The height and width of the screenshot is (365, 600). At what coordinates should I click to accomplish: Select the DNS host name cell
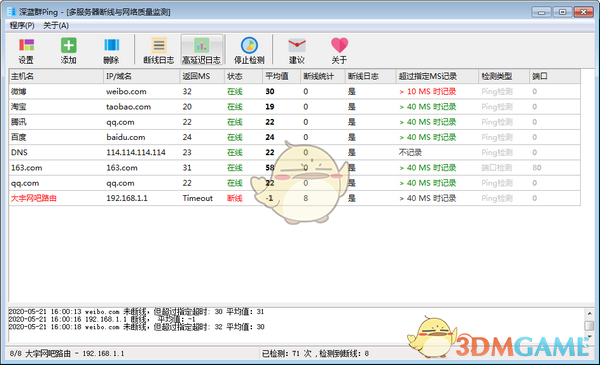click(19, 152)
